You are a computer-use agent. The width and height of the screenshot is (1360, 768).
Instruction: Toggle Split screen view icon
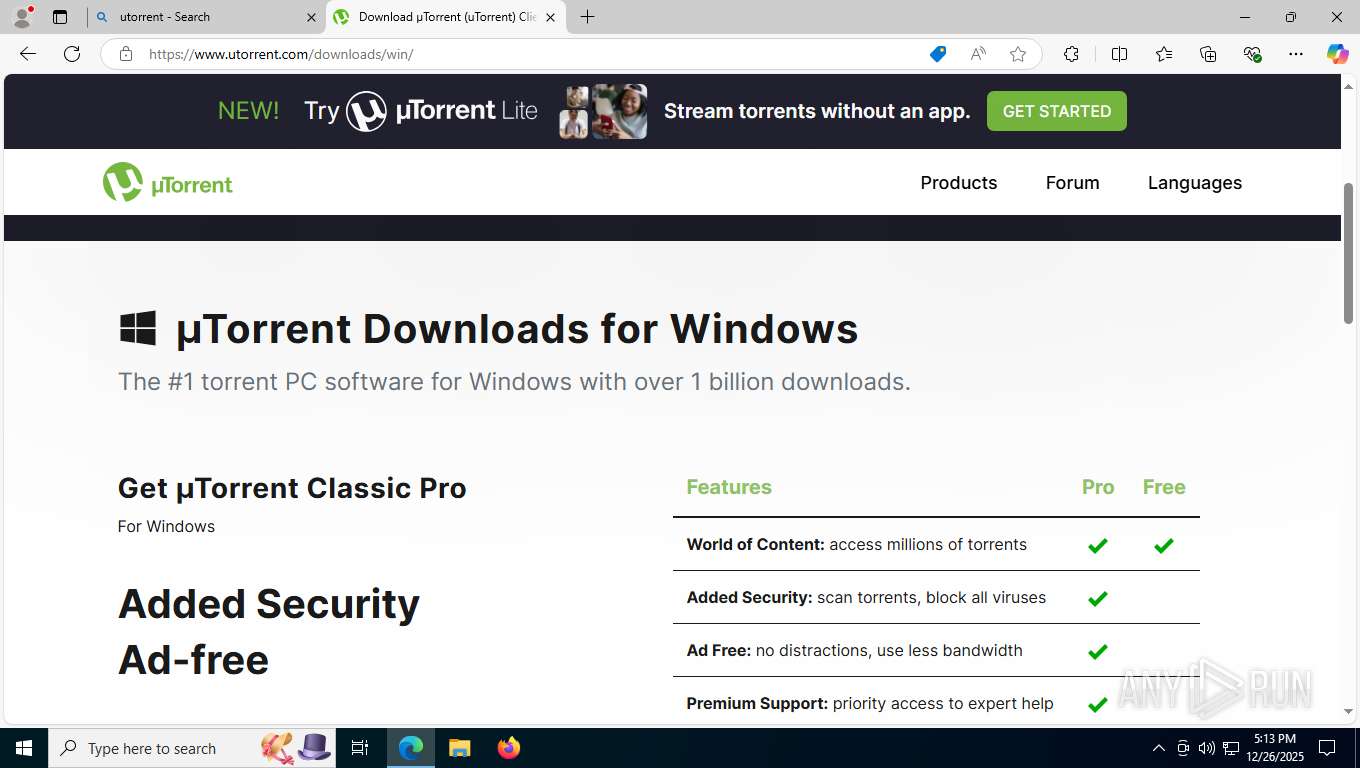click(x=1119, y=54)
